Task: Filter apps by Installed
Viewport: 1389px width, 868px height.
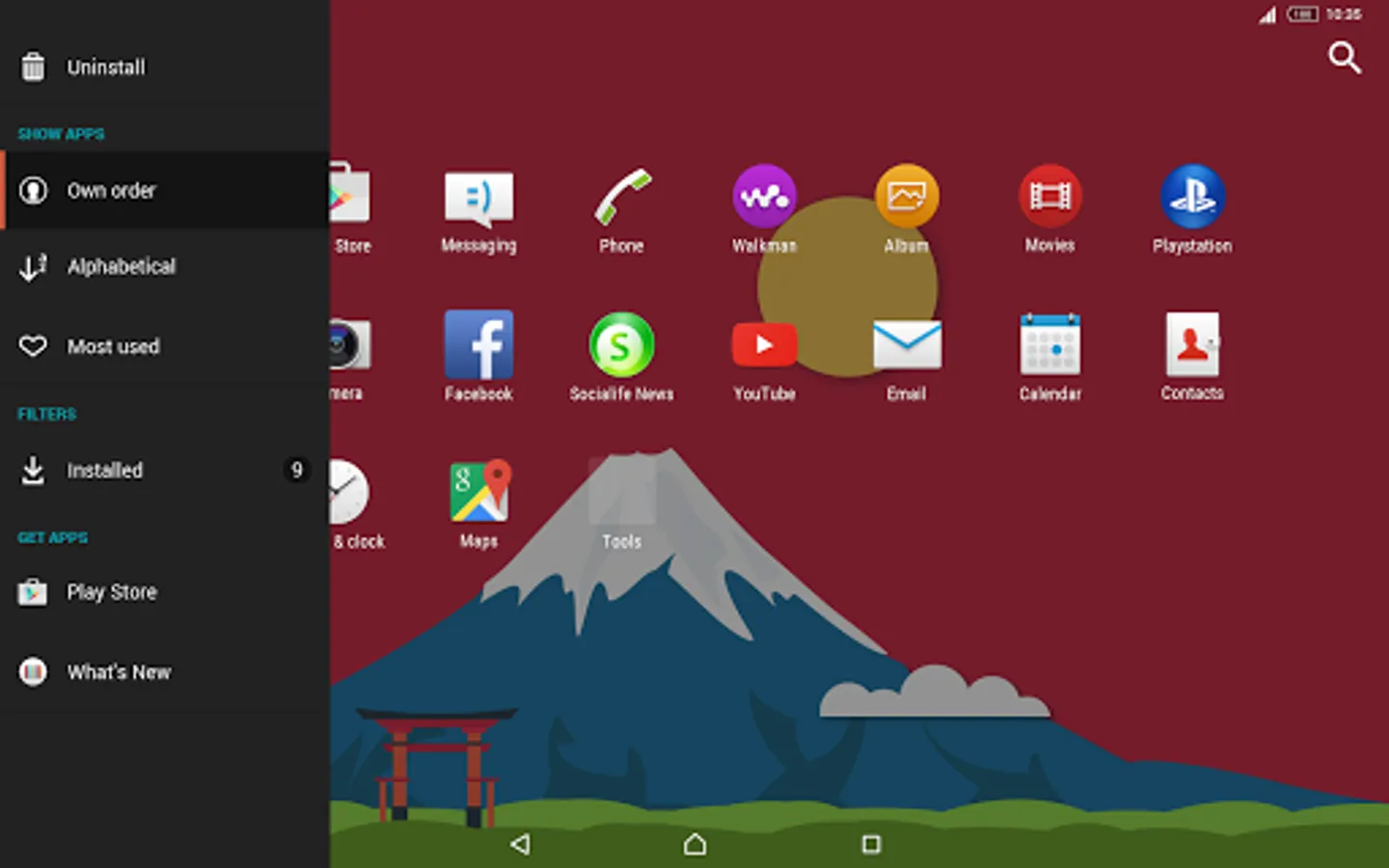Action: 165,471
